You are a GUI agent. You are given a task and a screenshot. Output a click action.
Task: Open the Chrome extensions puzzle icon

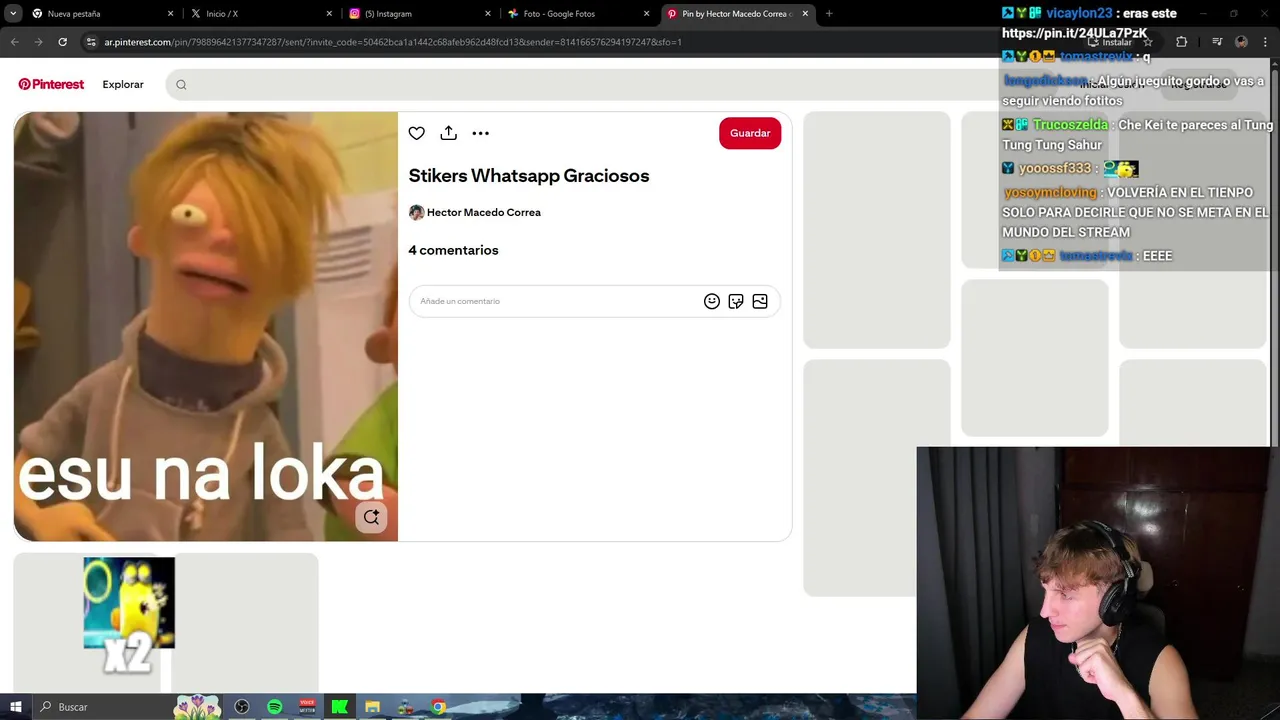click(x=1181, y=42)
